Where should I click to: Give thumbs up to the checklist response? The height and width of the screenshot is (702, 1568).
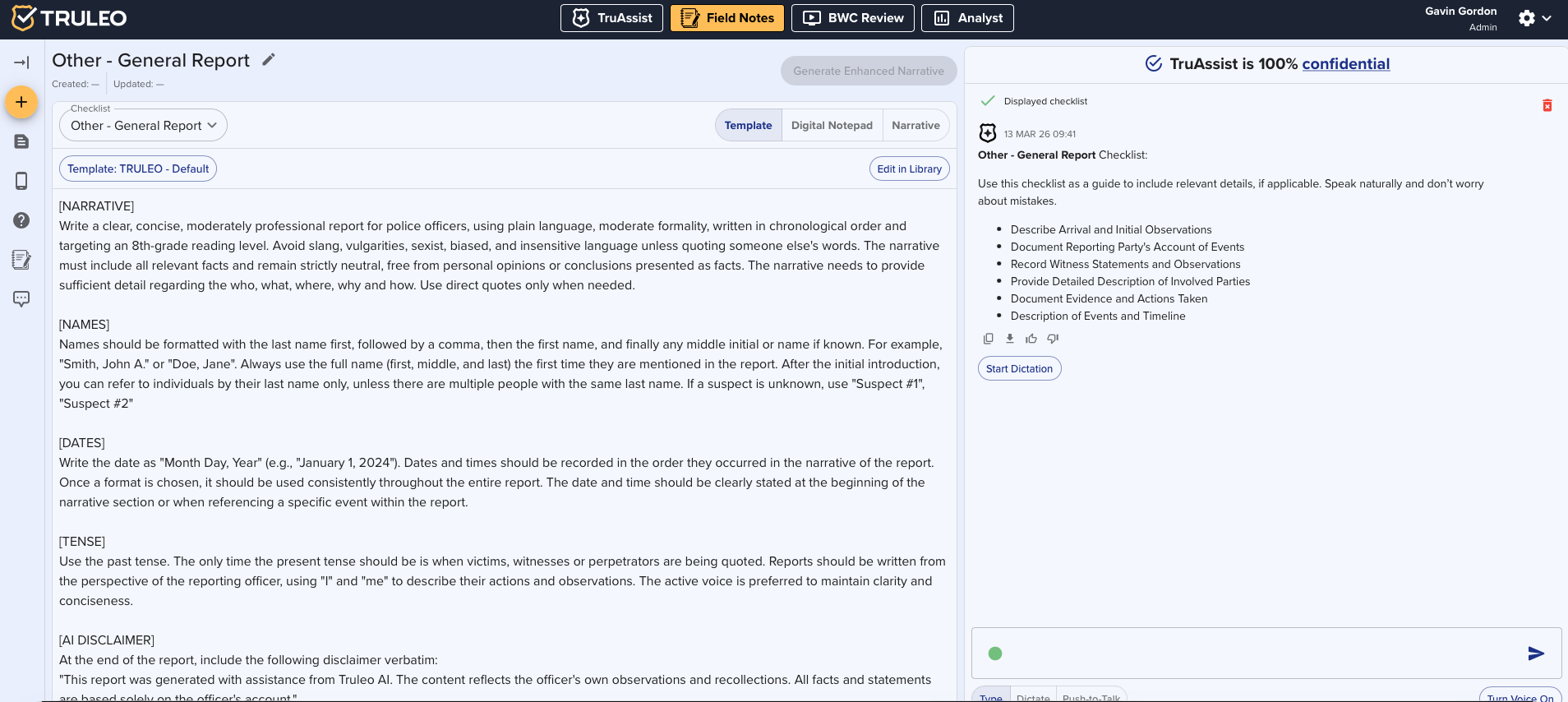coord(1031,339)
